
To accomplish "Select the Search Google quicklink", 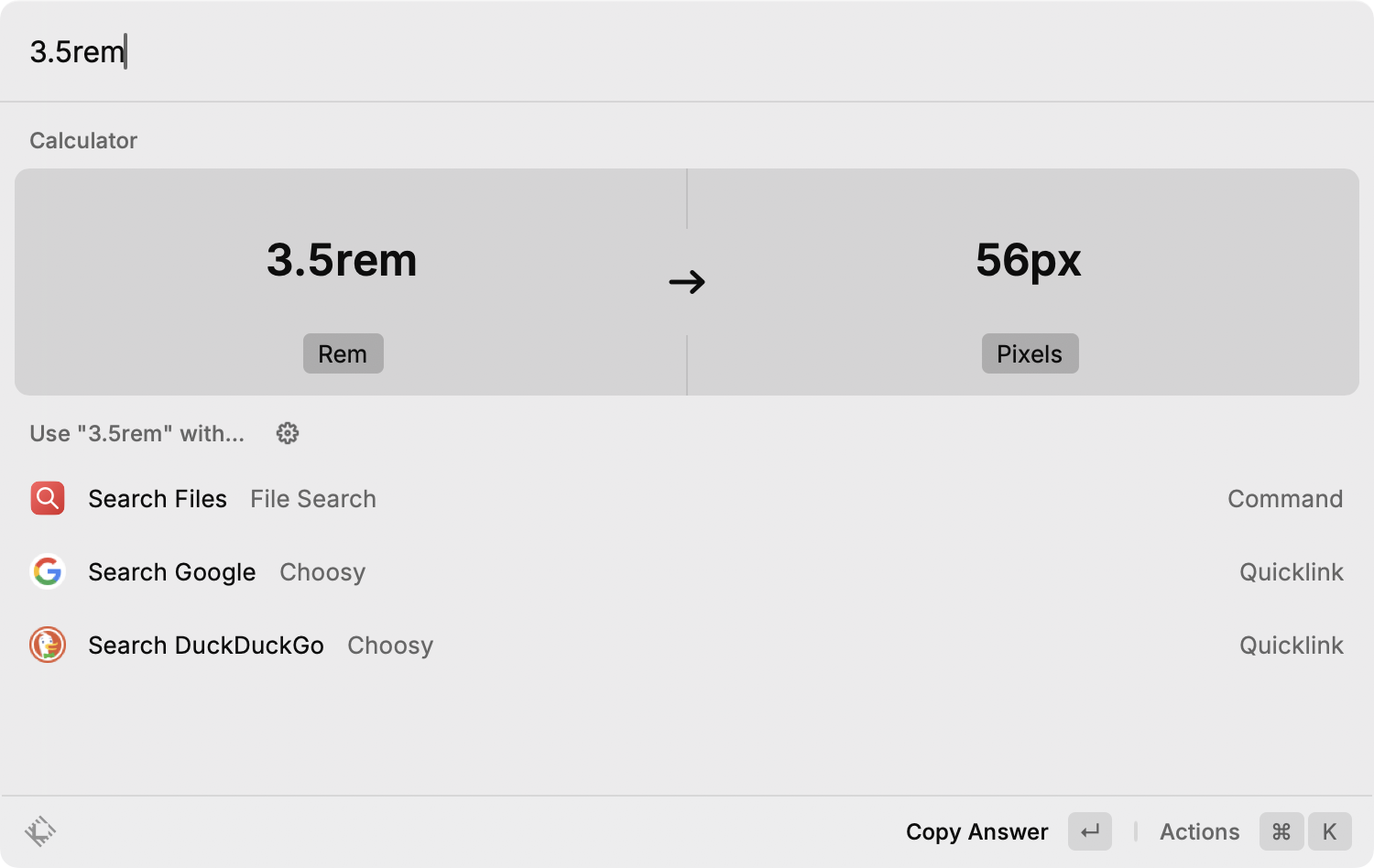I will [x=172, y=572].
